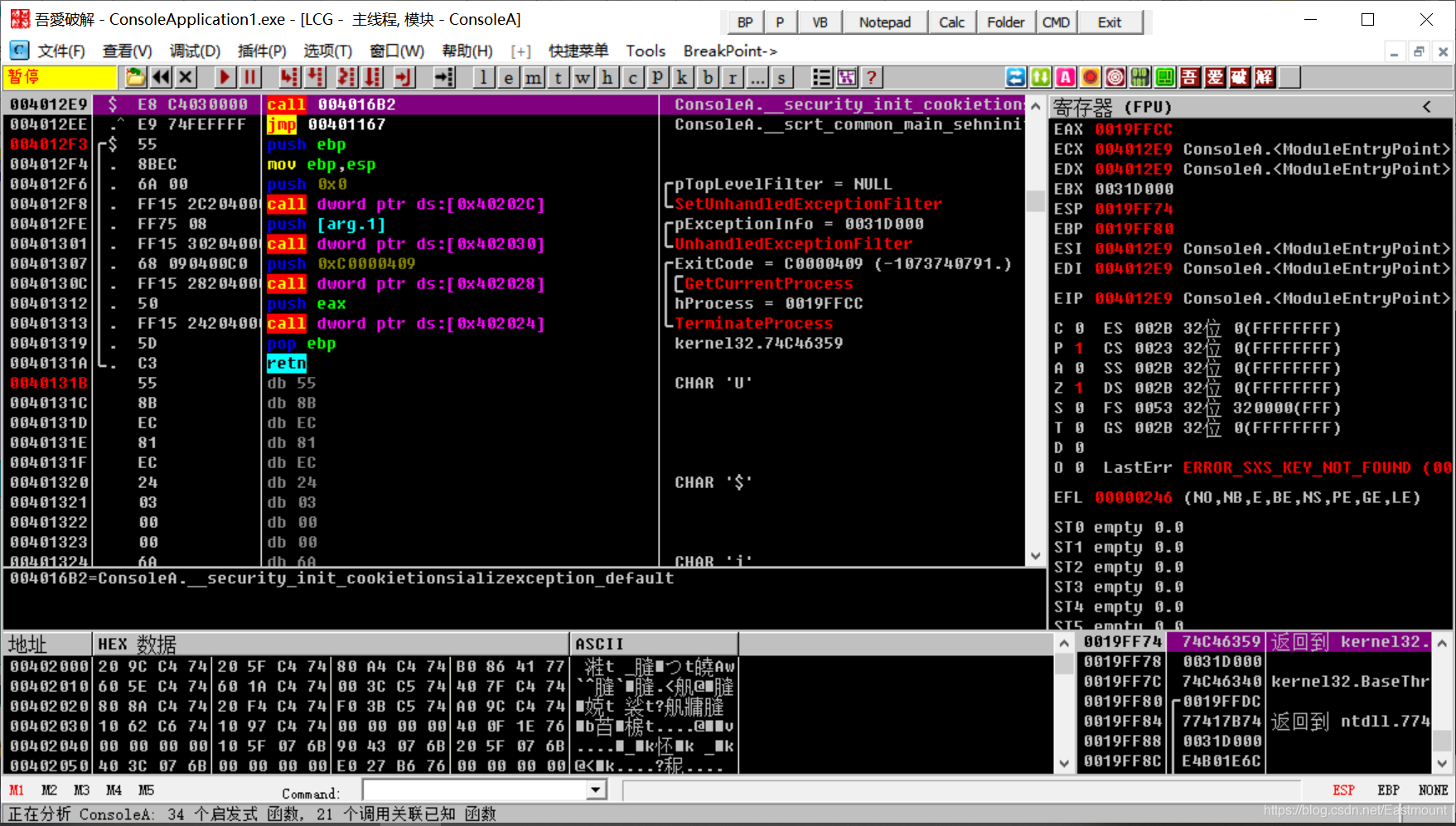Restart the program with the rewind icon
1456x826 pixels.
point(161,78)
